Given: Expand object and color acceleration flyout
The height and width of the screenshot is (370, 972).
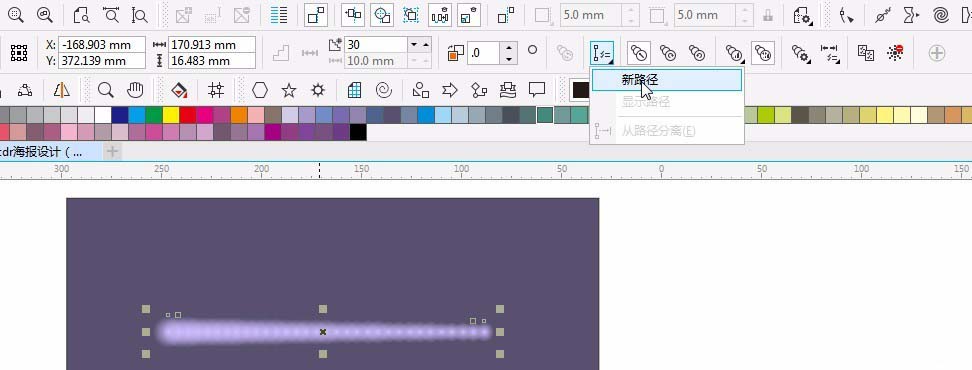Looking at the screenshot, I should [x=735, y=53].
